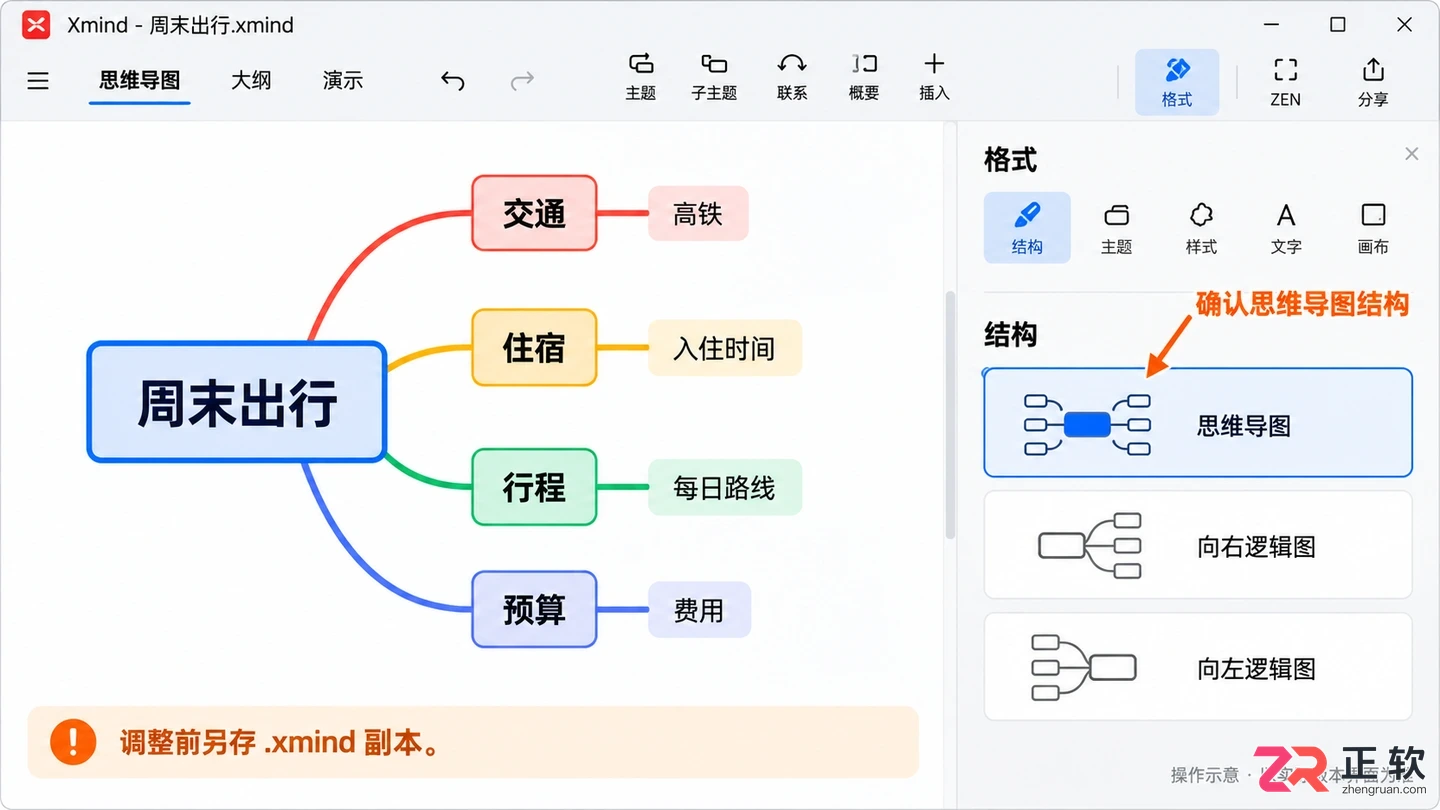Open the 样式 style format tab
Screen dimensions: 1440x810
coord(1201,228)
